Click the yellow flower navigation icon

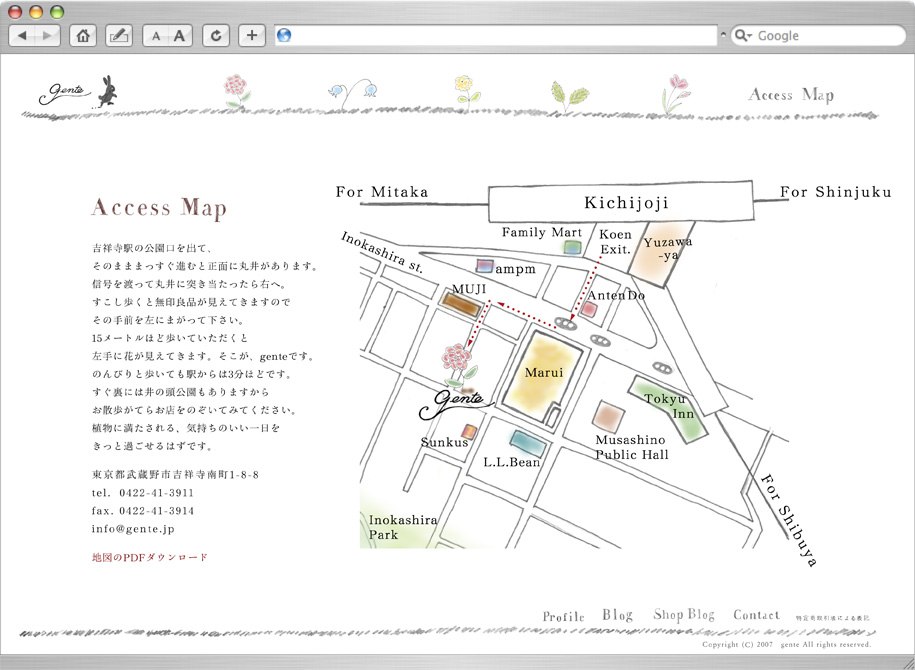465,90
